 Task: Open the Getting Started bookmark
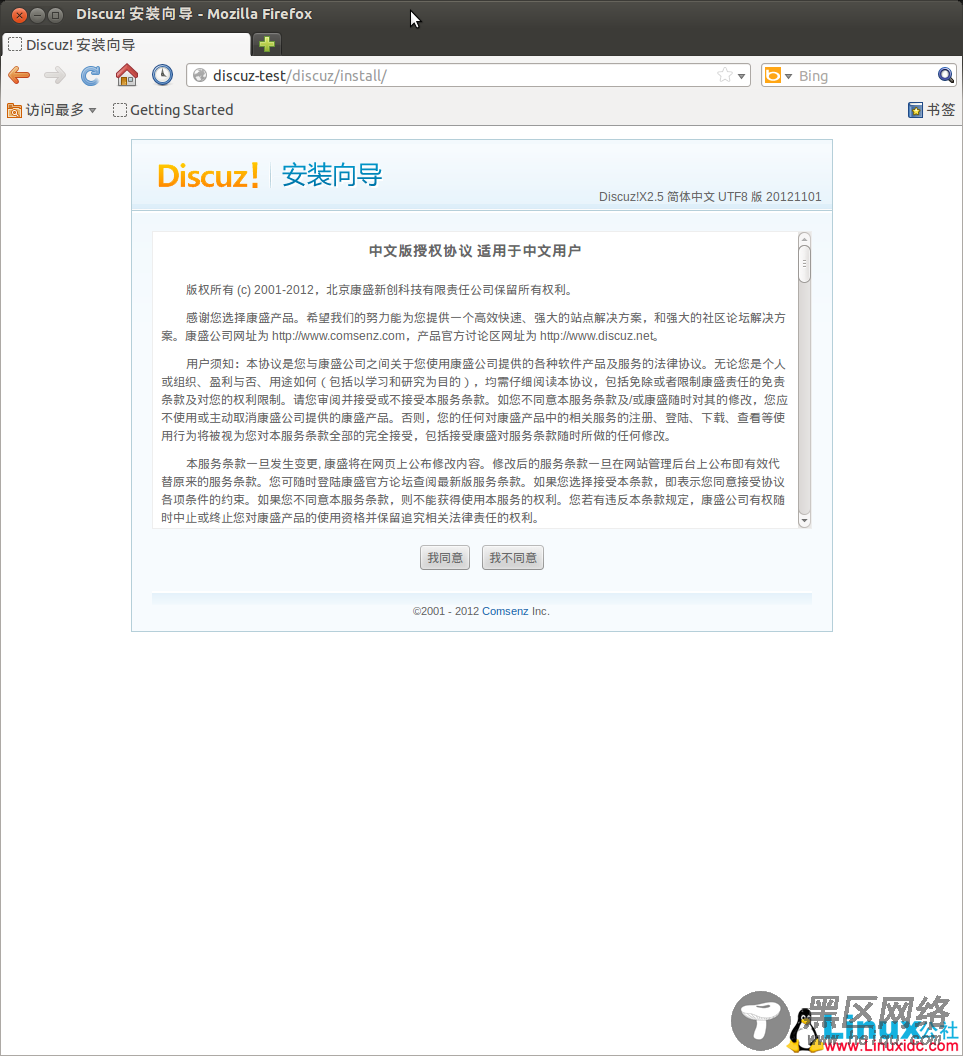click(173, 110)
